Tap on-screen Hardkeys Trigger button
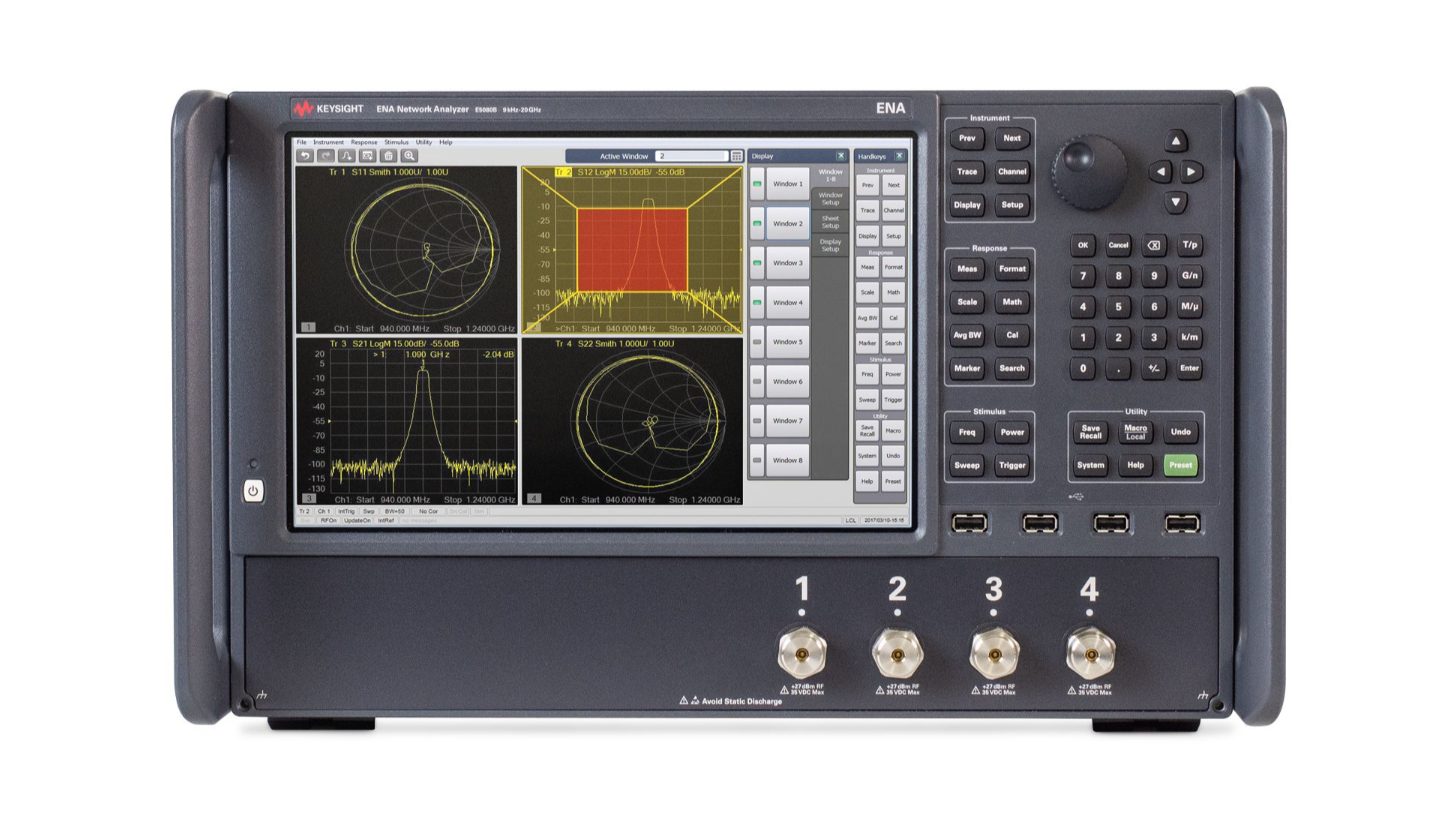 coord(893,399)
